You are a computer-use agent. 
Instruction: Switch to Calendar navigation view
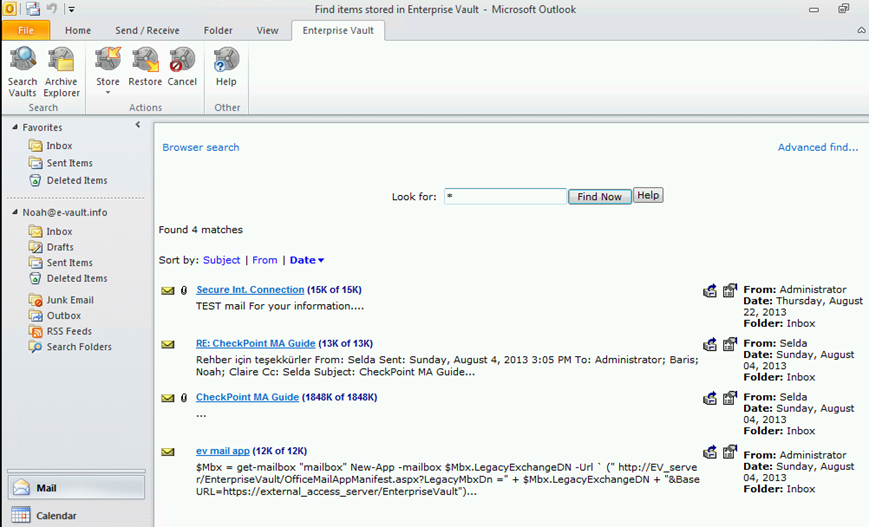(76, 515)
